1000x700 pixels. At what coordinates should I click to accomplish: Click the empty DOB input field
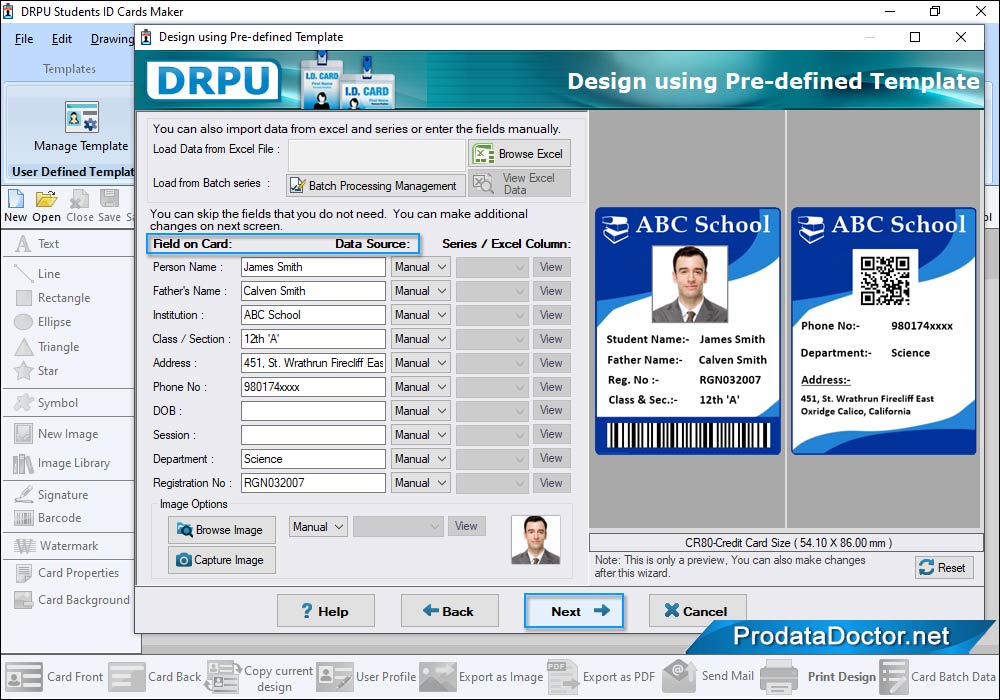pos(313,411)
